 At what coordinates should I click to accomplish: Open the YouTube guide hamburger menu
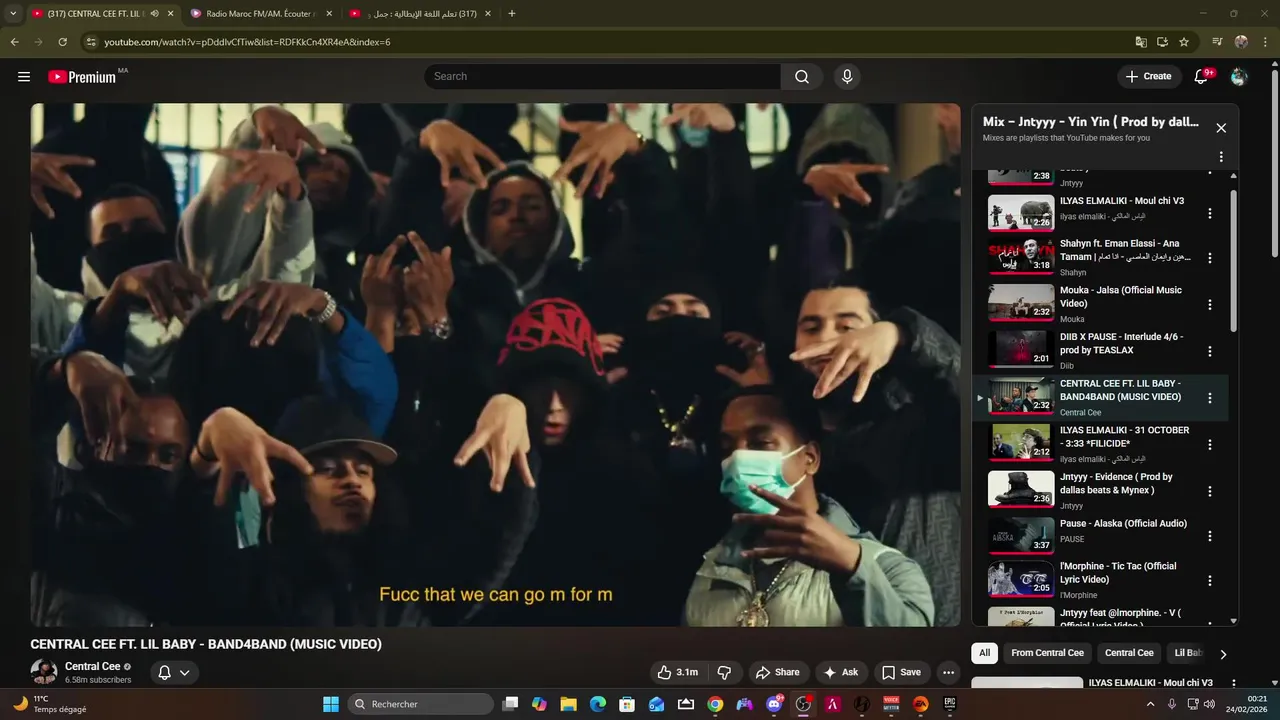[x=24, y=77]
